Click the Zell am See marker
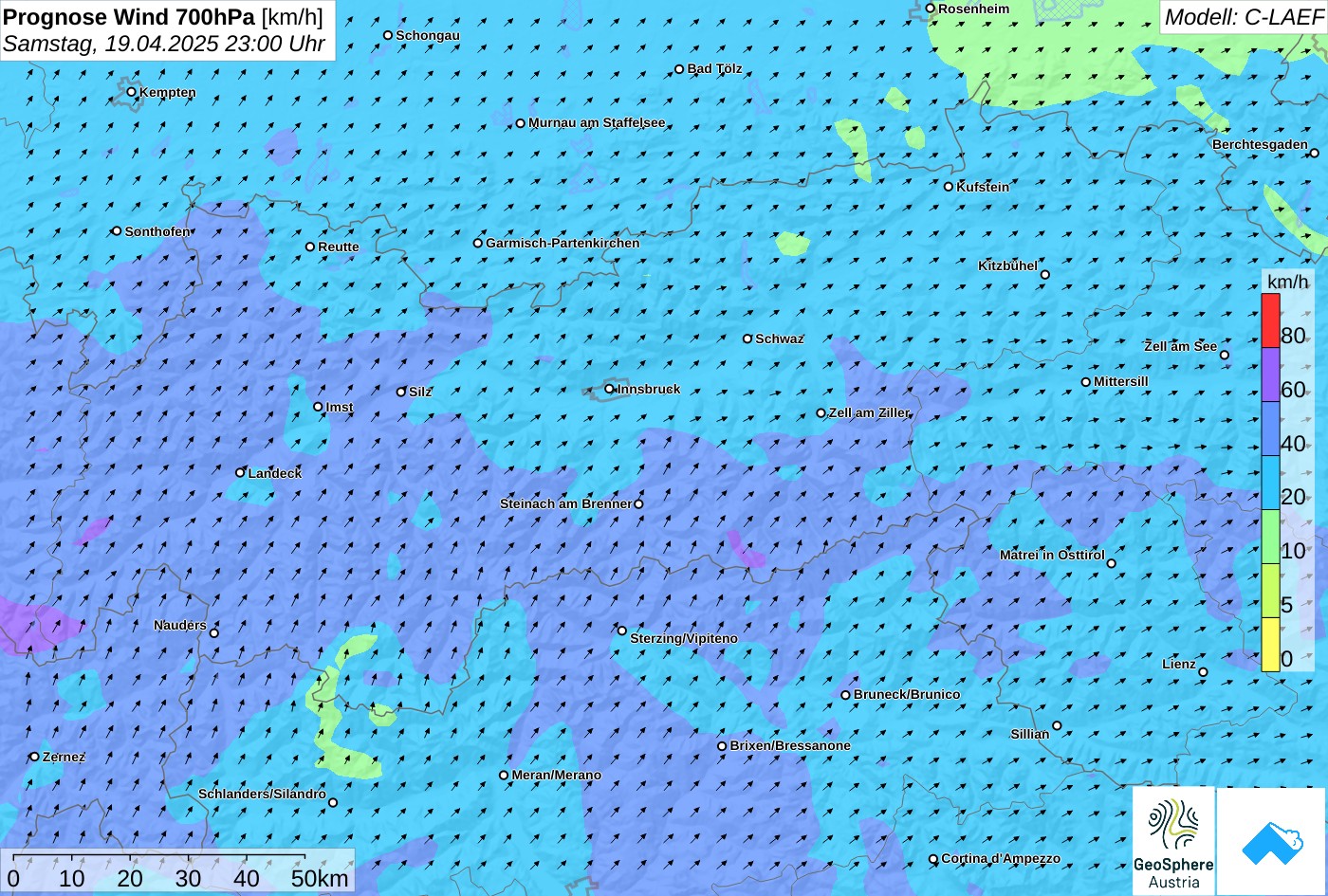The height and width of the screenshot is (896, 1328). [x=1224, y=355]
